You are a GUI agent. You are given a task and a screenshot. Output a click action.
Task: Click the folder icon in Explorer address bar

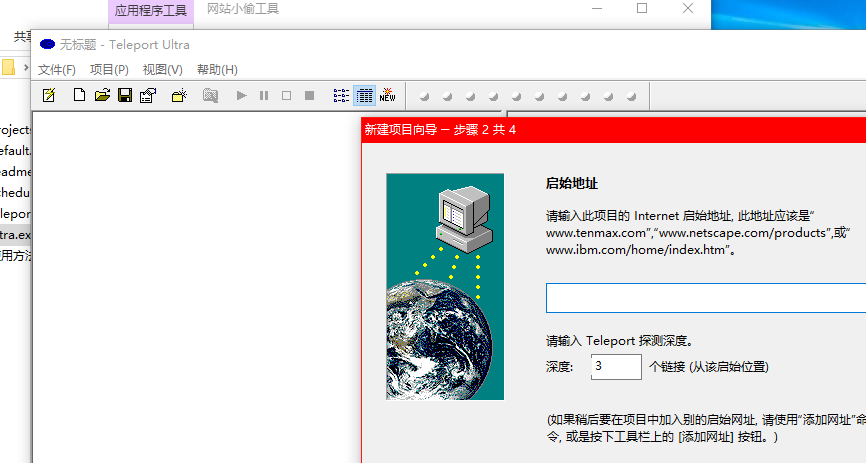click(x=8, y=67)
